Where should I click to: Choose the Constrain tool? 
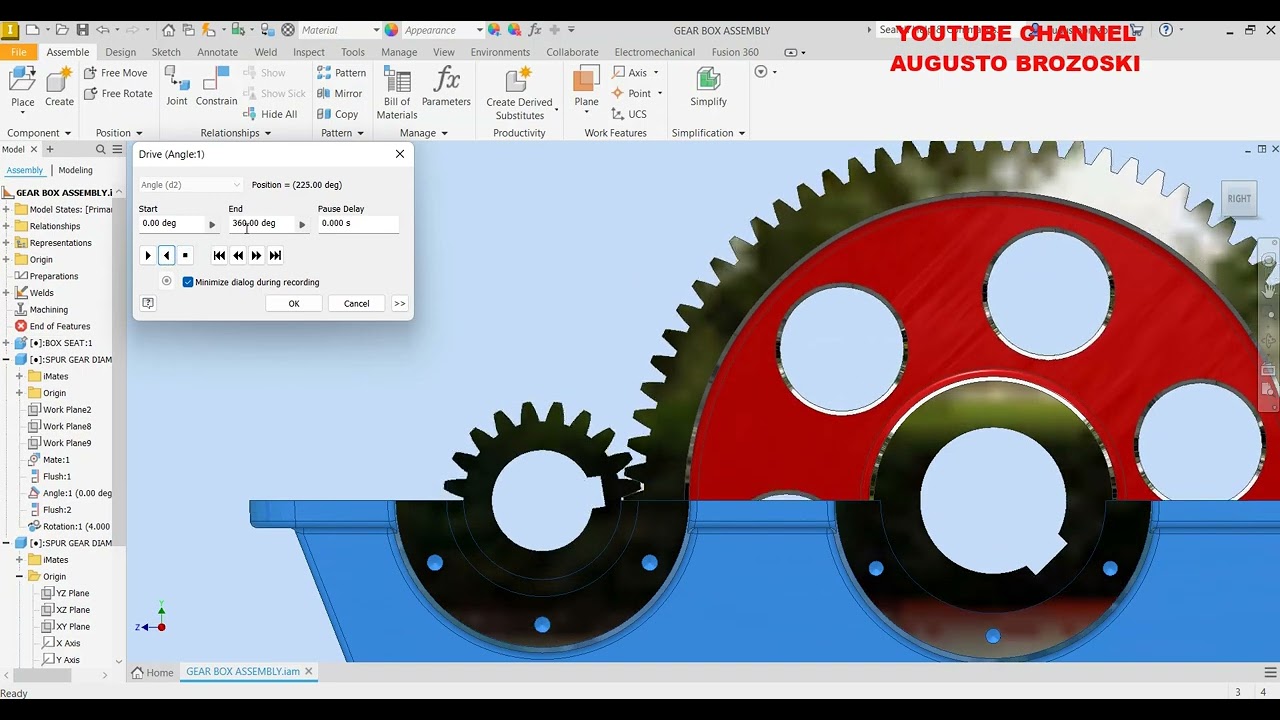coord(216,88)
